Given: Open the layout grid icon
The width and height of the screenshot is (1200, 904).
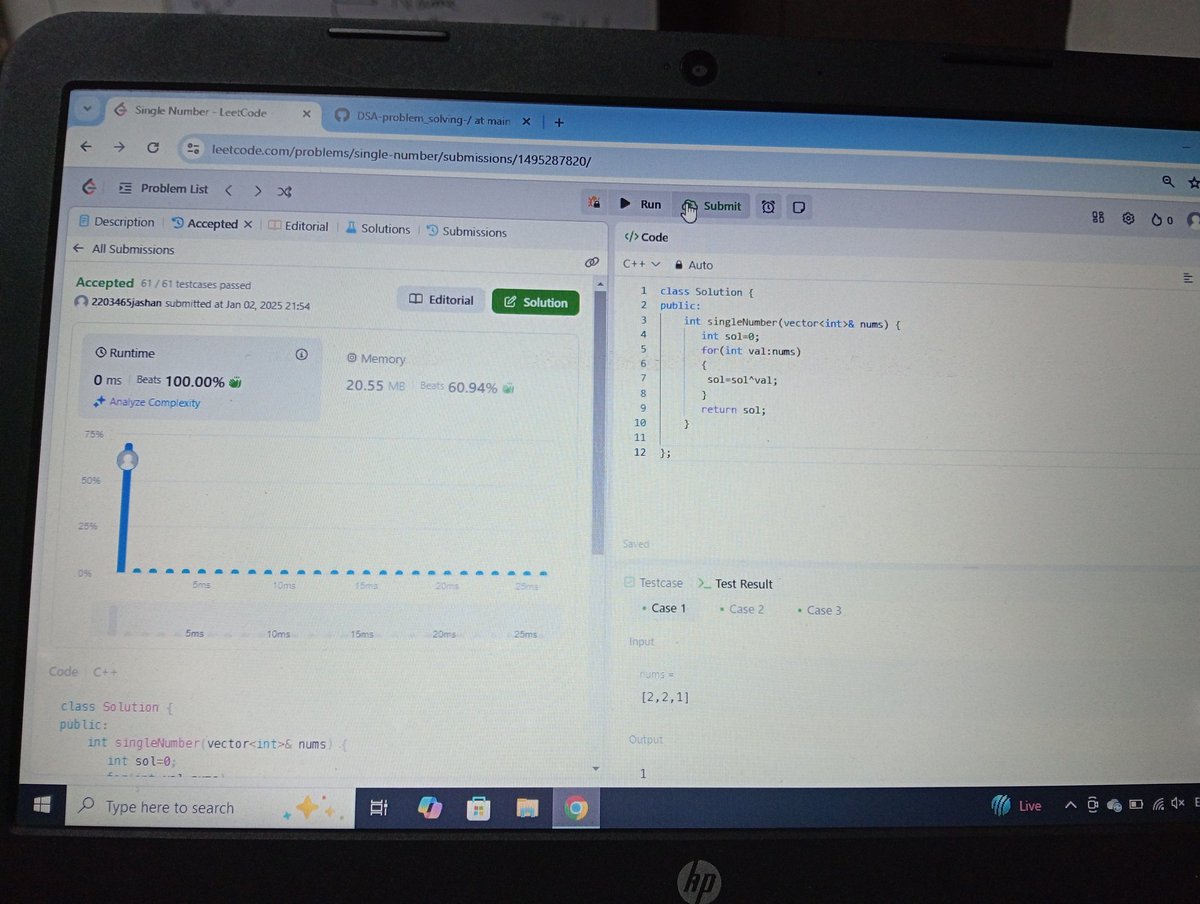Looking at the screenshot, I should point(1098,217).
